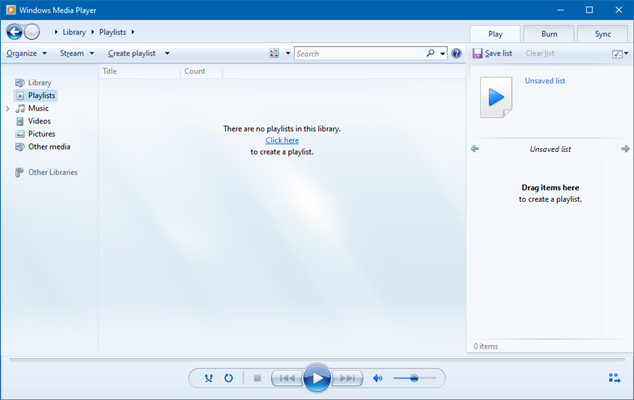Click the large Play button
This screenshot has height=400, width=634.
pyautogui.click(x=317, y=378)
